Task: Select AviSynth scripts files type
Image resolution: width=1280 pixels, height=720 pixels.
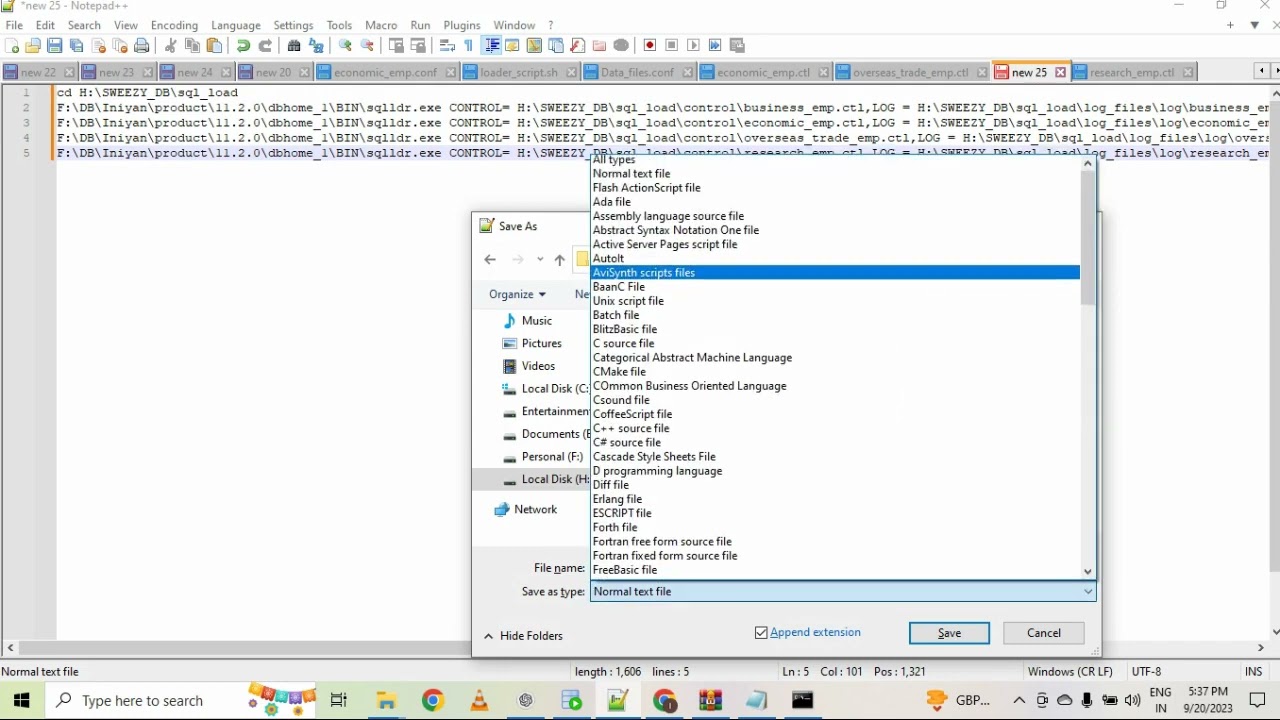Action: point(835,273)
